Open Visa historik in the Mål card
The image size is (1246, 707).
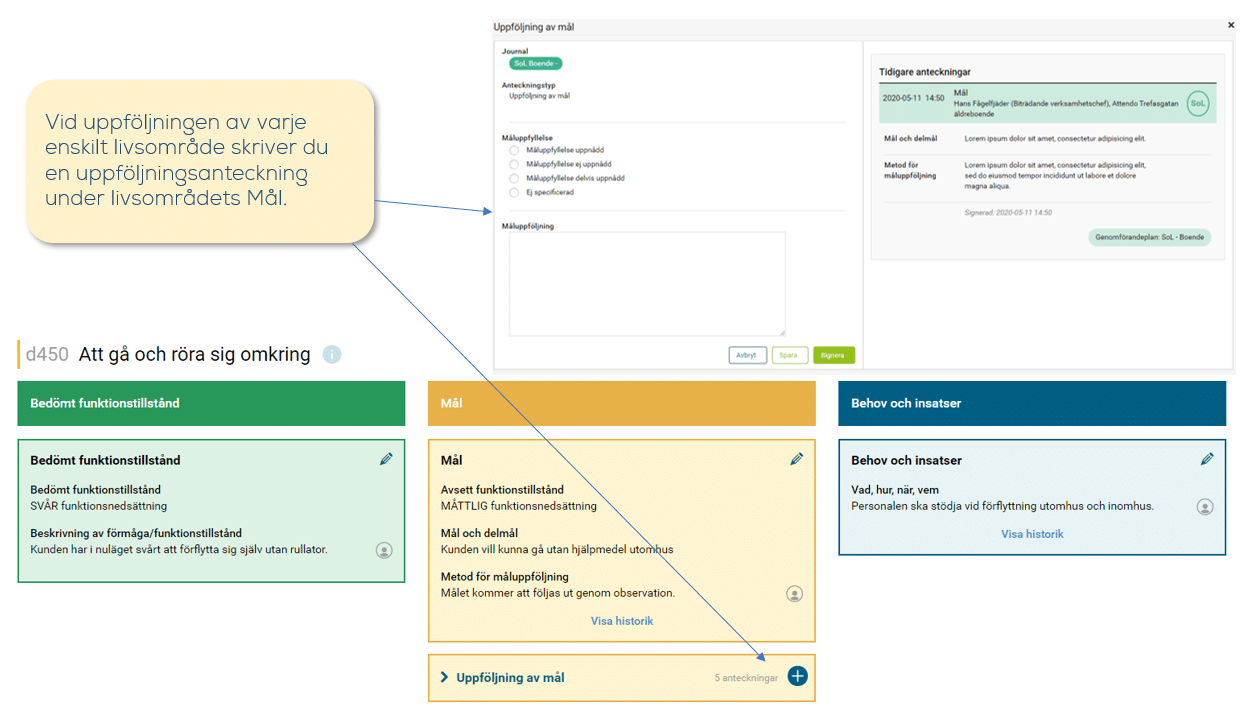[x=622, y=621]
